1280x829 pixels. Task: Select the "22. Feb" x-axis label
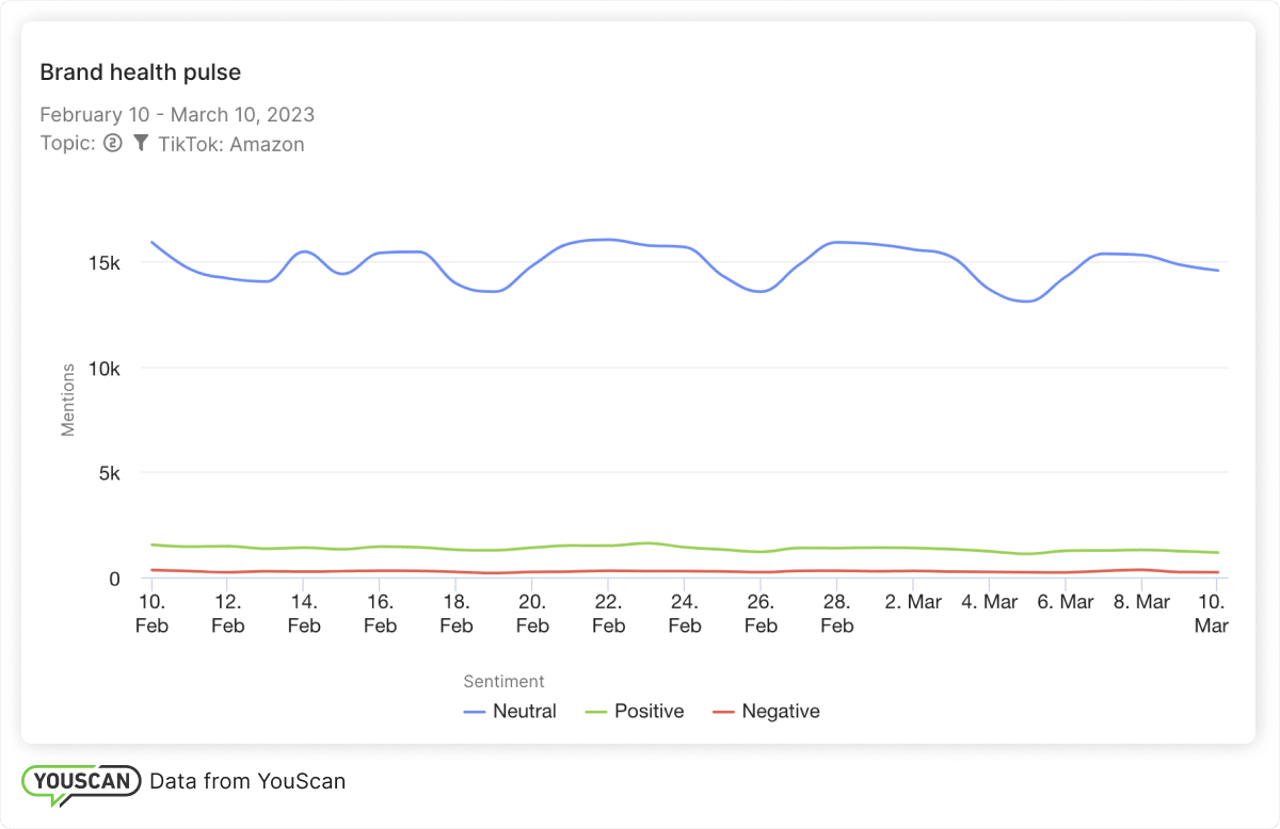(x=608, y=613)
